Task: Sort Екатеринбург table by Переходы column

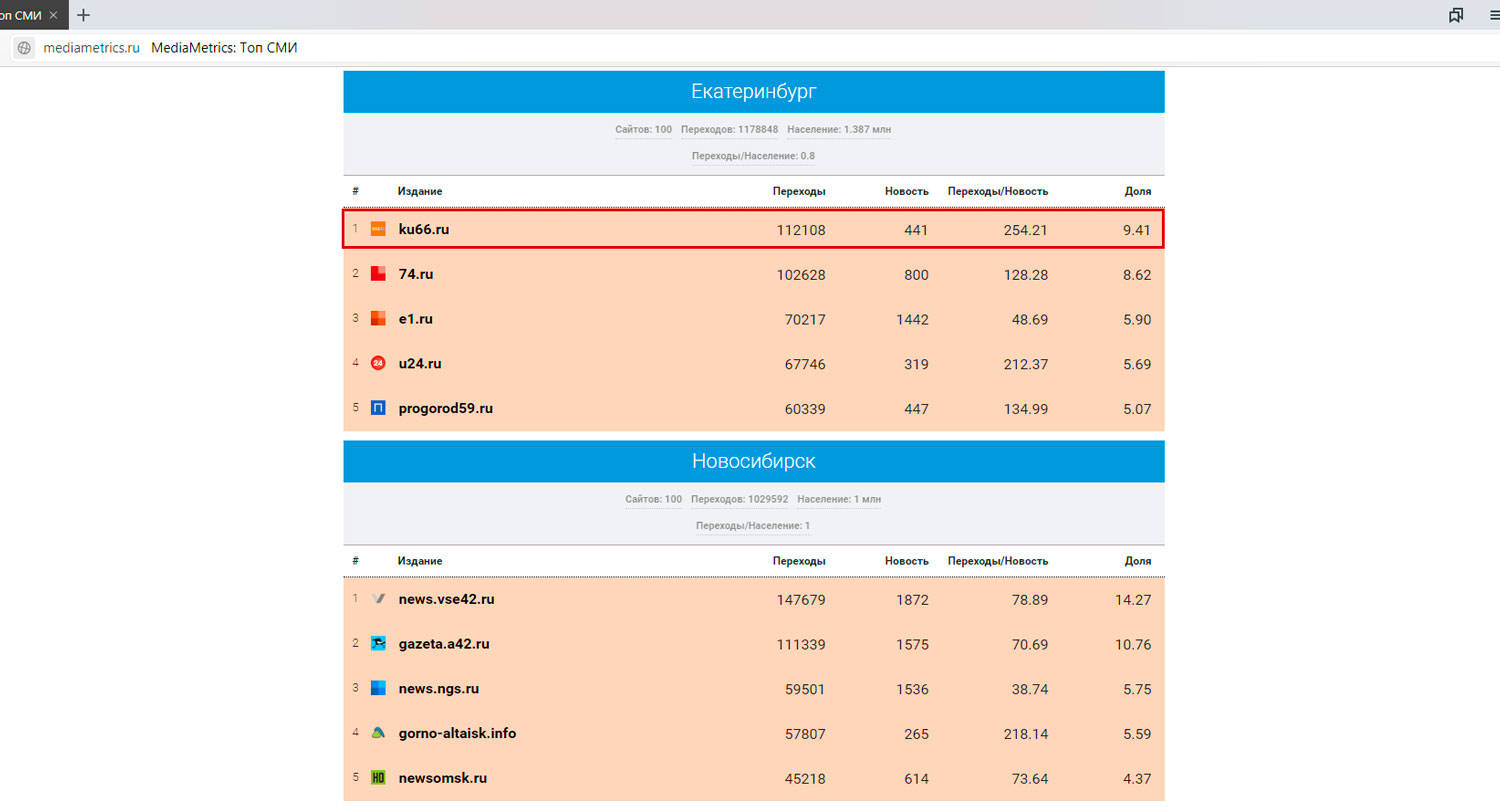Action: click(798, 191)
